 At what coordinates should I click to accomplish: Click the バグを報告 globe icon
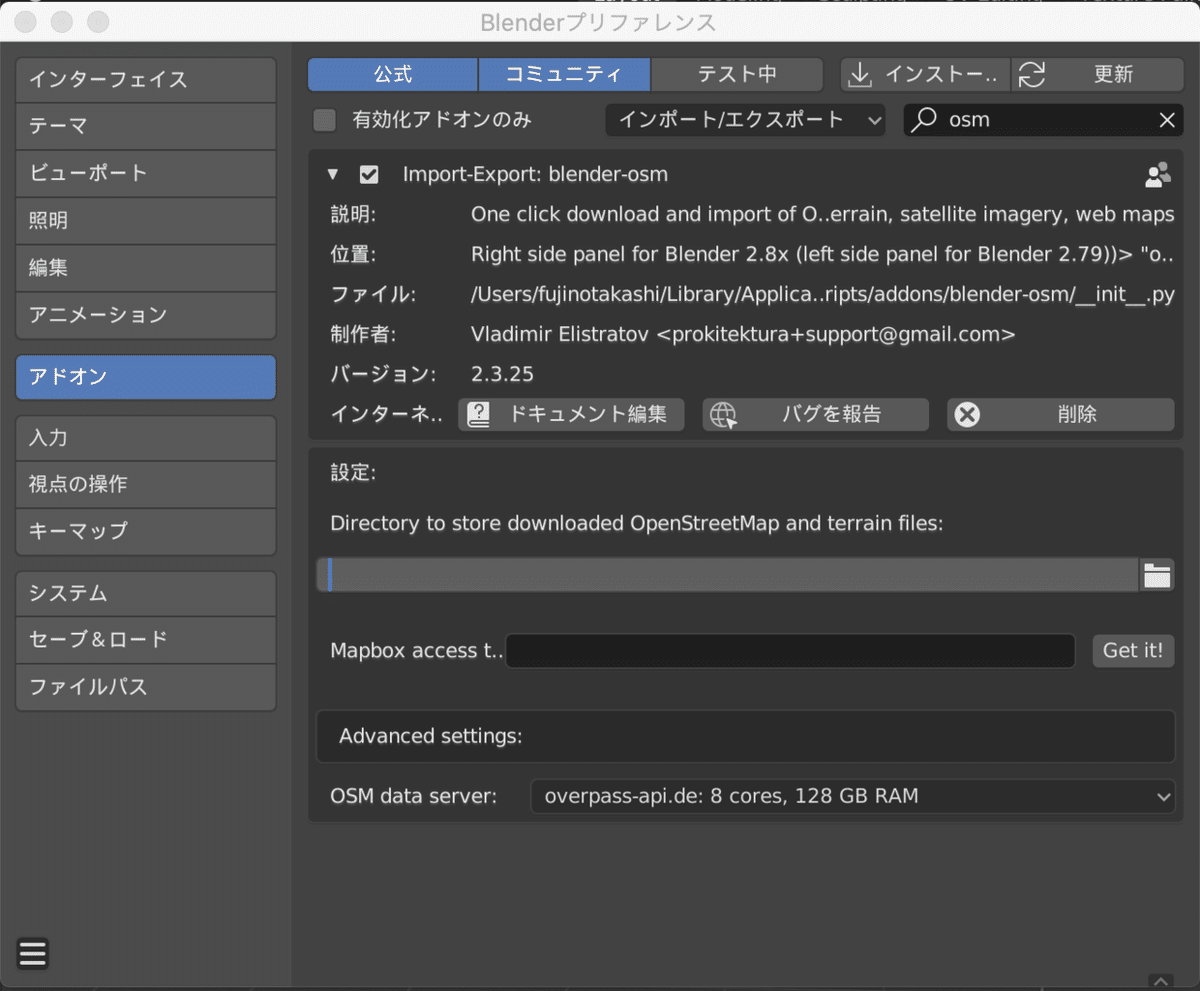[x=722, y=414]
